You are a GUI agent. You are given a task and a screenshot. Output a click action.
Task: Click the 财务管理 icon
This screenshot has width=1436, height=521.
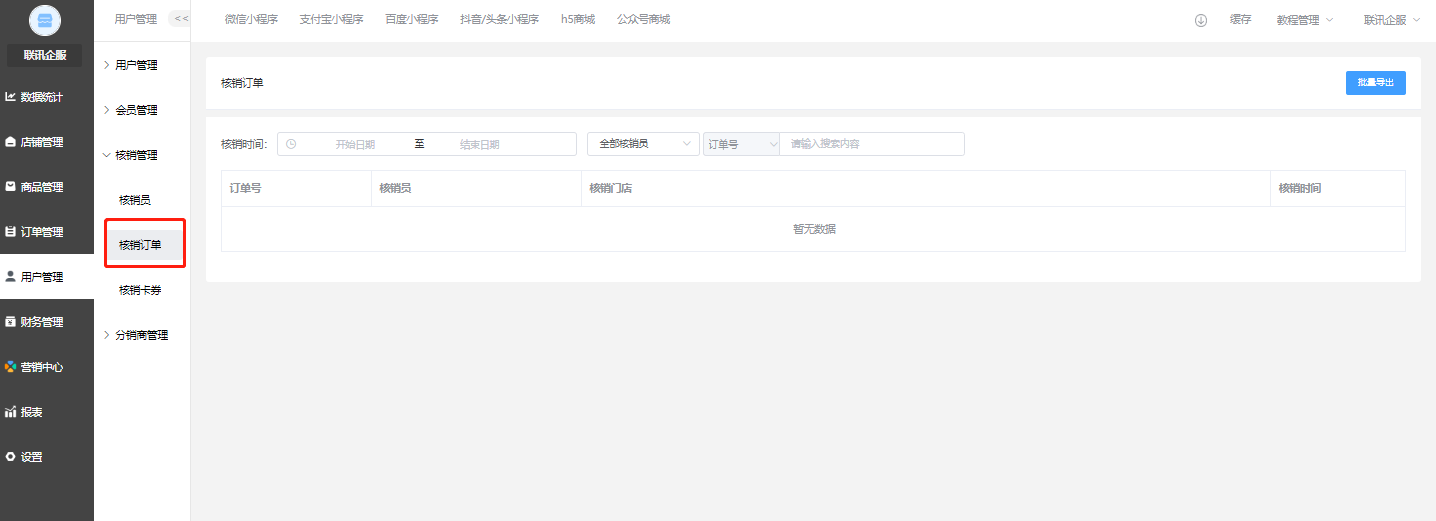(x=10, y=322)
